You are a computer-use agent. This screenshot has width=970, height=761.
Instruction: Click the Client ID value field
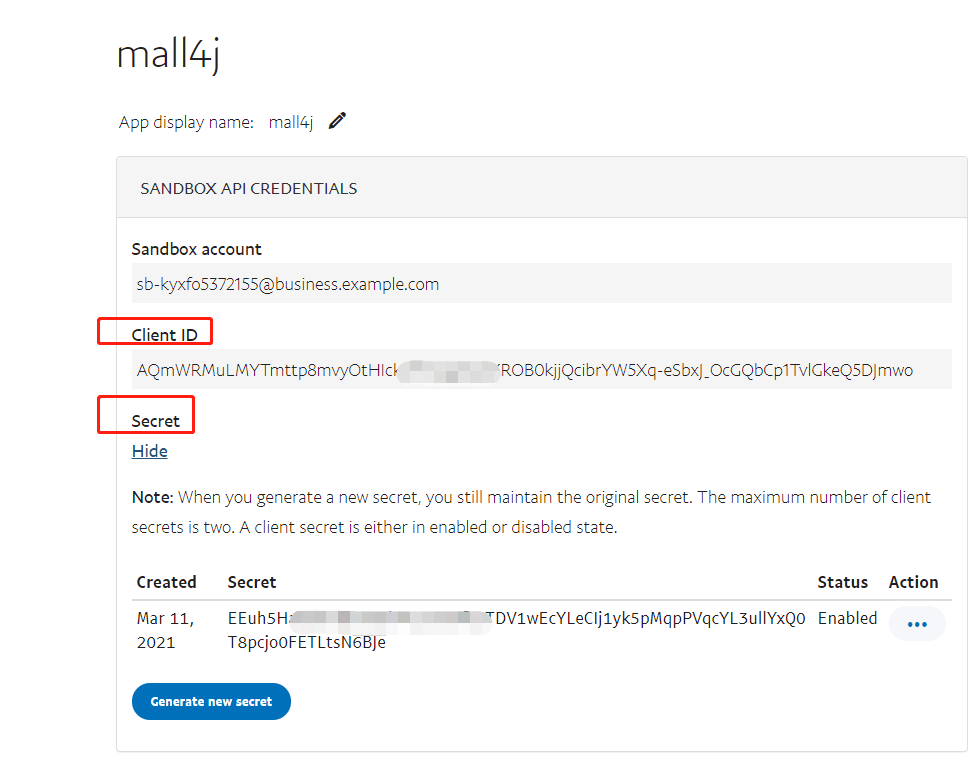(541, 369)
